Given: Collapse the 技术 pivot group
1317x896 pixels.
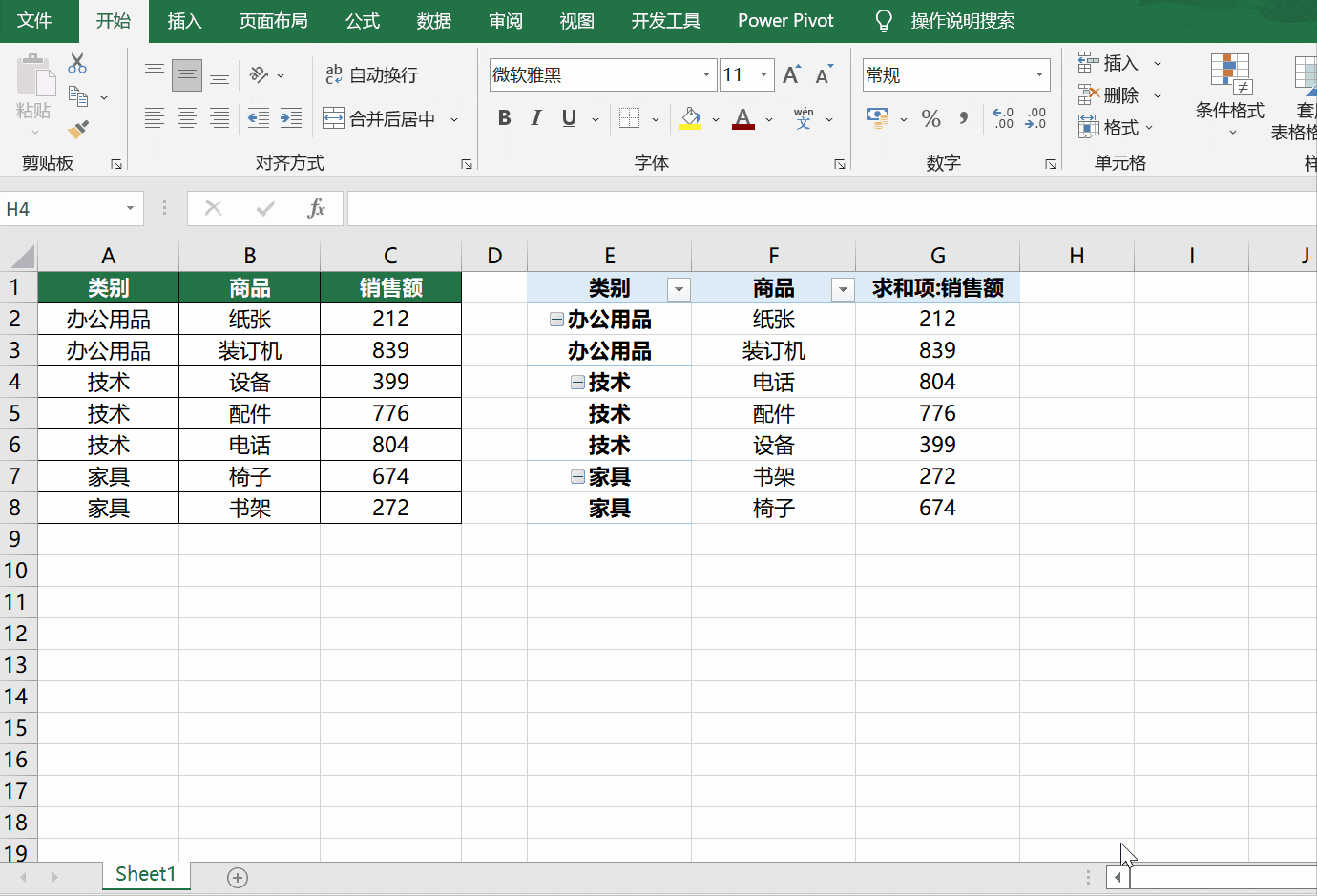Looking at the screenshot, I should click(x=577, y=383).
